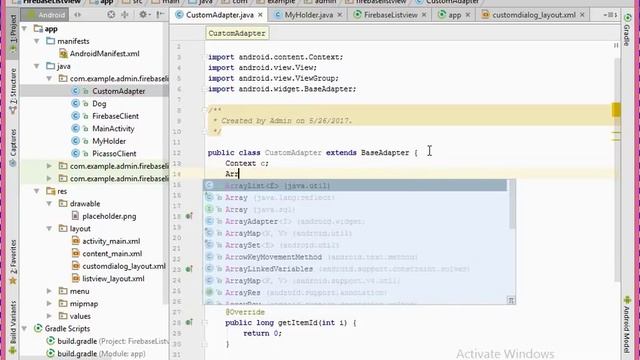Close the customdialog_layout.xml tab
Screen dimensions: 640x360
(582, 15)
